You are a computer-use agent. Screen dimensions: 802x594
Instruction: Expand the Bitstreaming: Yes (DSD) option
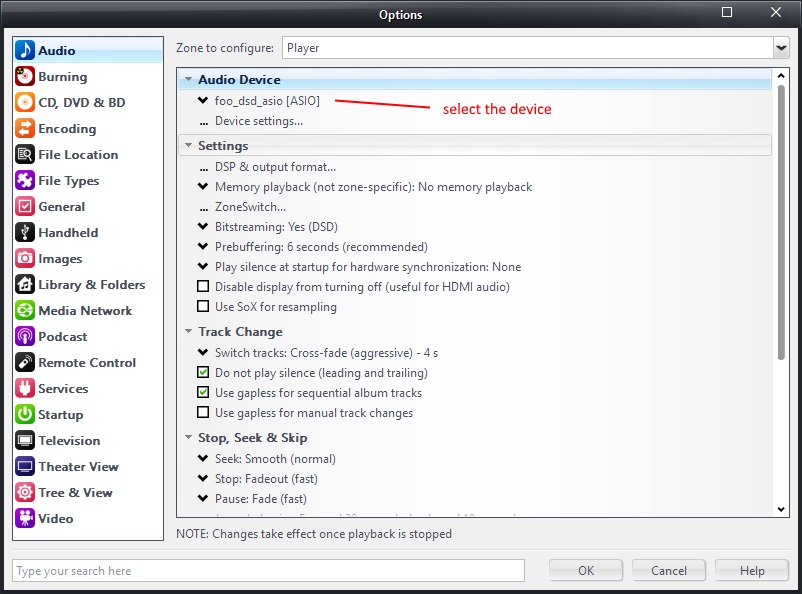click(x=204, y=227)
